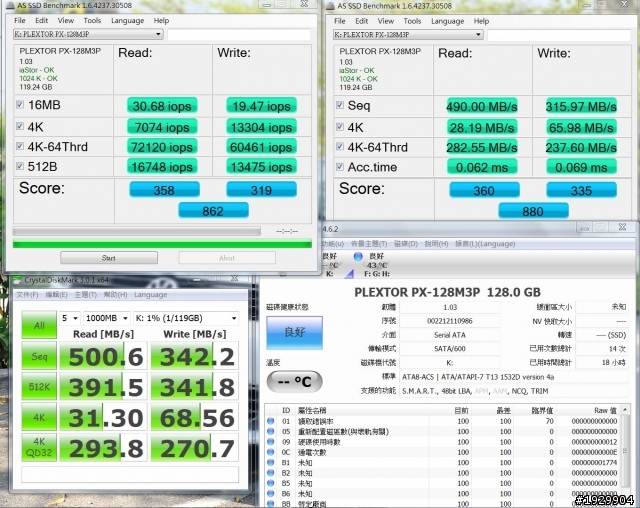Click All button in CrystalDiskMark
Image resolution: width=640 pixels, height=508 pixels.
pos(39,325)
